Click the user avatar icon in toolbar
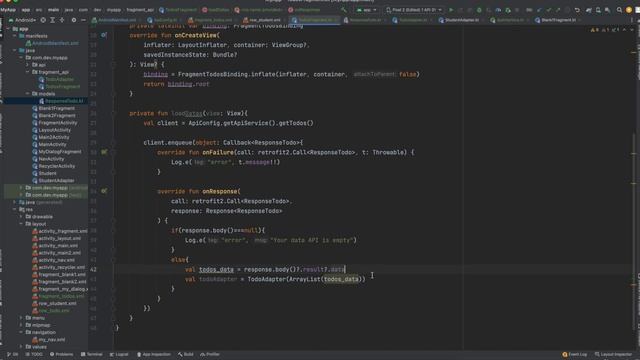The height and width of the screenshot is (360, 640). [629, 10]
